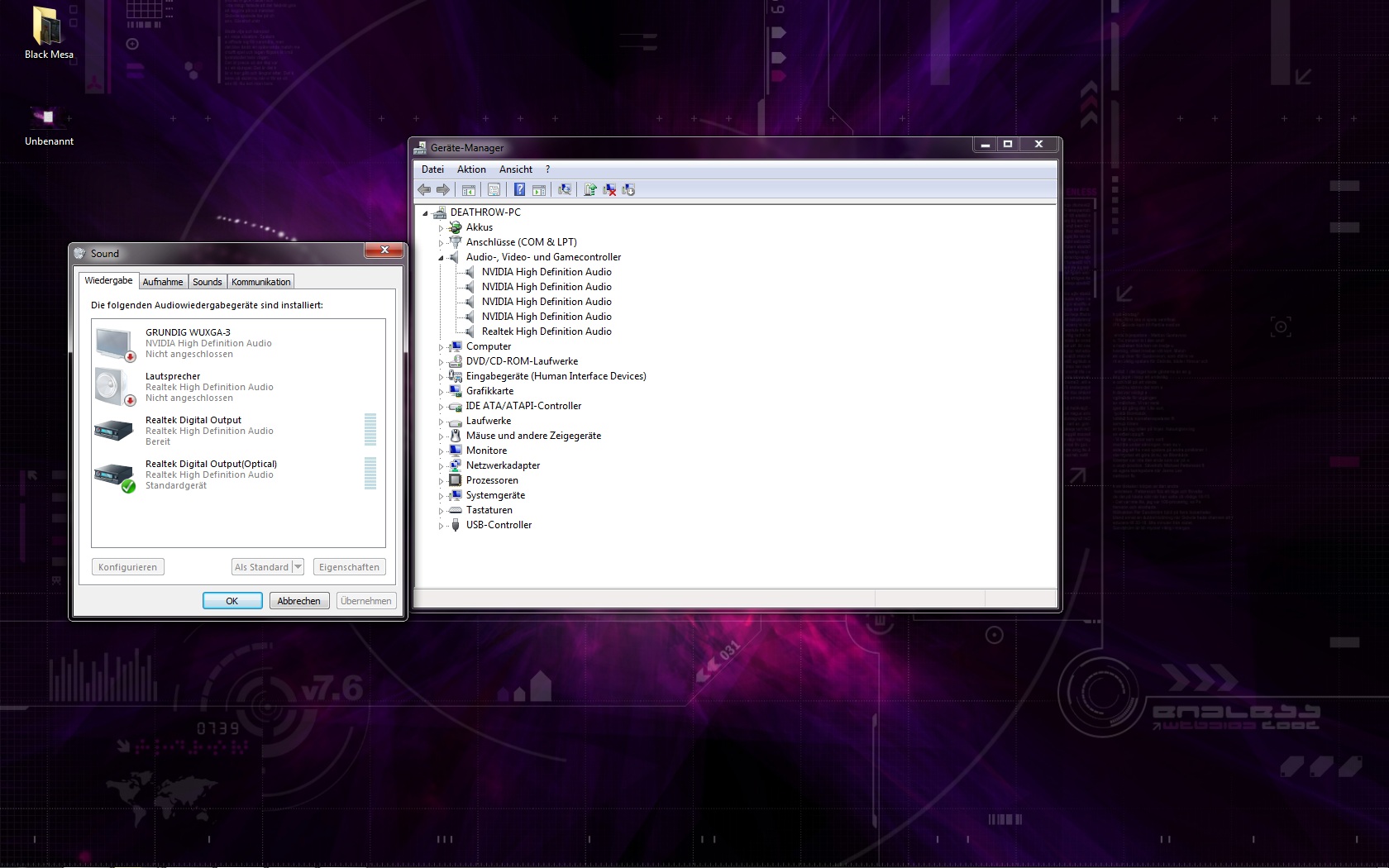Click the Akkus tree label

(x=480, y=227)
